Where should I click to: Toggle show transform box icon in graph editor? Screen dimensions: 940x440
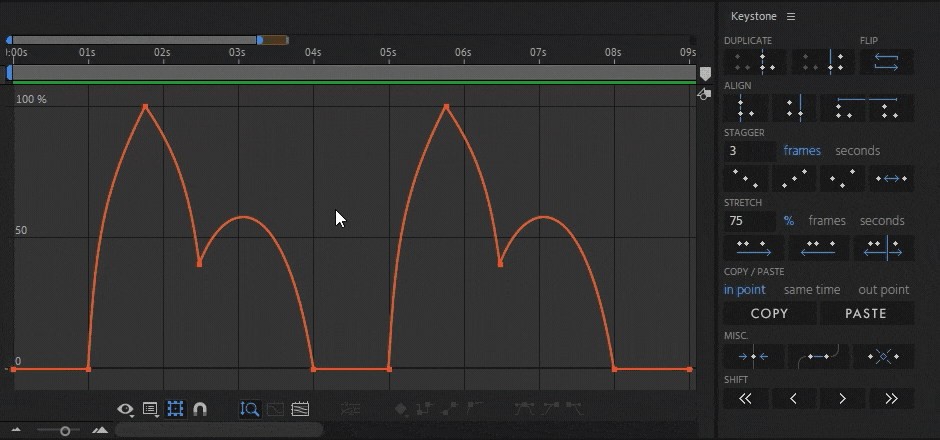[x=175, y=409]
